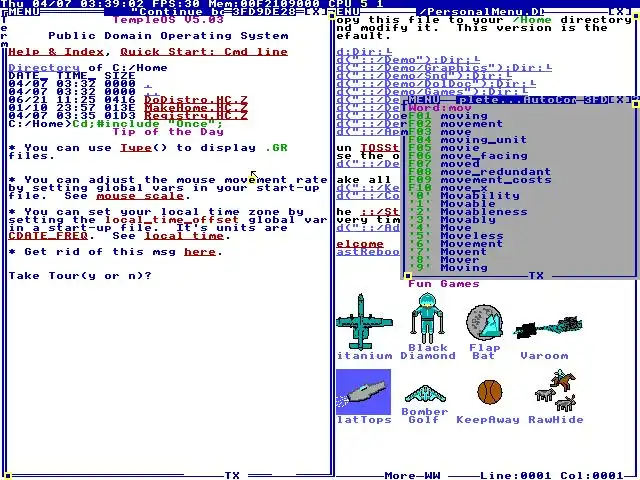This screenshot has height=480, width=640.
Task: Click the Mem value in top bar
Action: coord(264,4)
